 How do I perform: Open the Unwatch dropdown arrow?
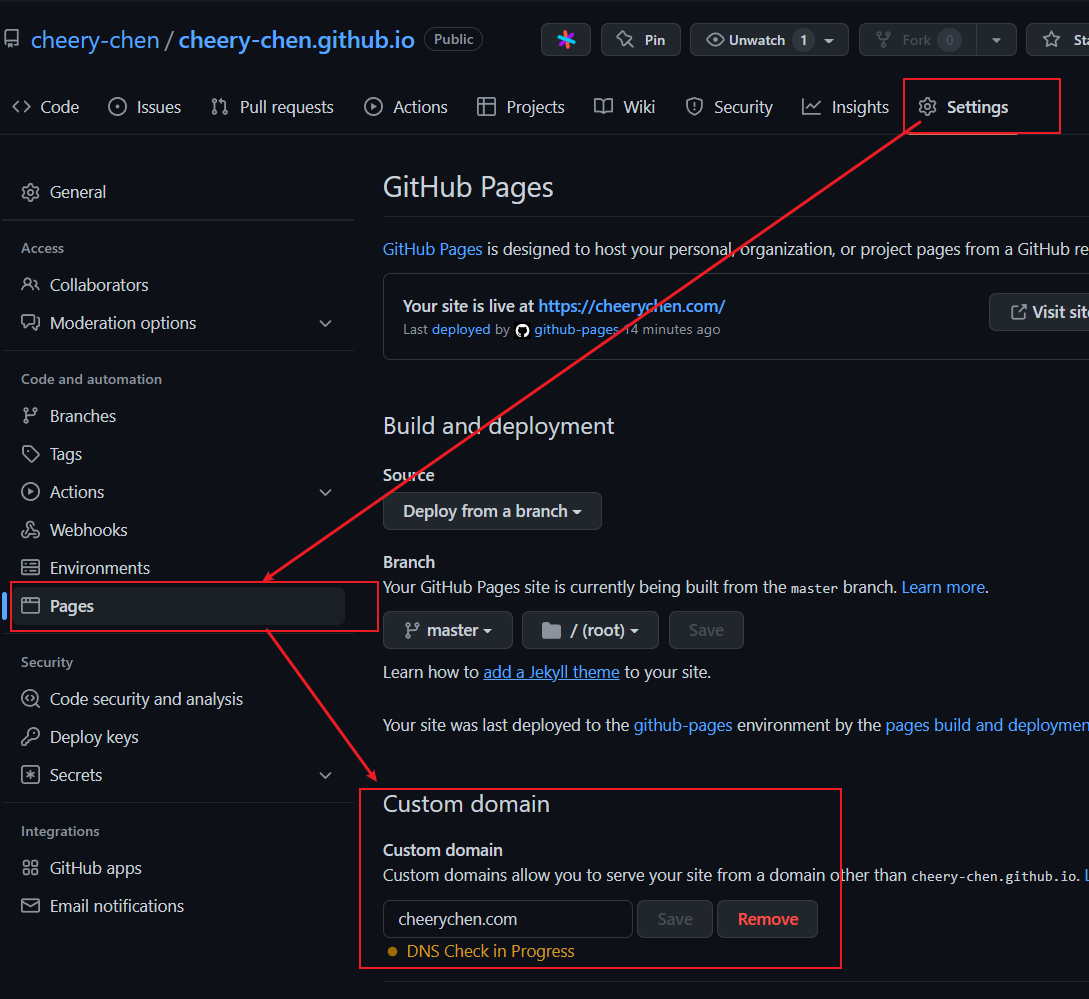[829, 41]
